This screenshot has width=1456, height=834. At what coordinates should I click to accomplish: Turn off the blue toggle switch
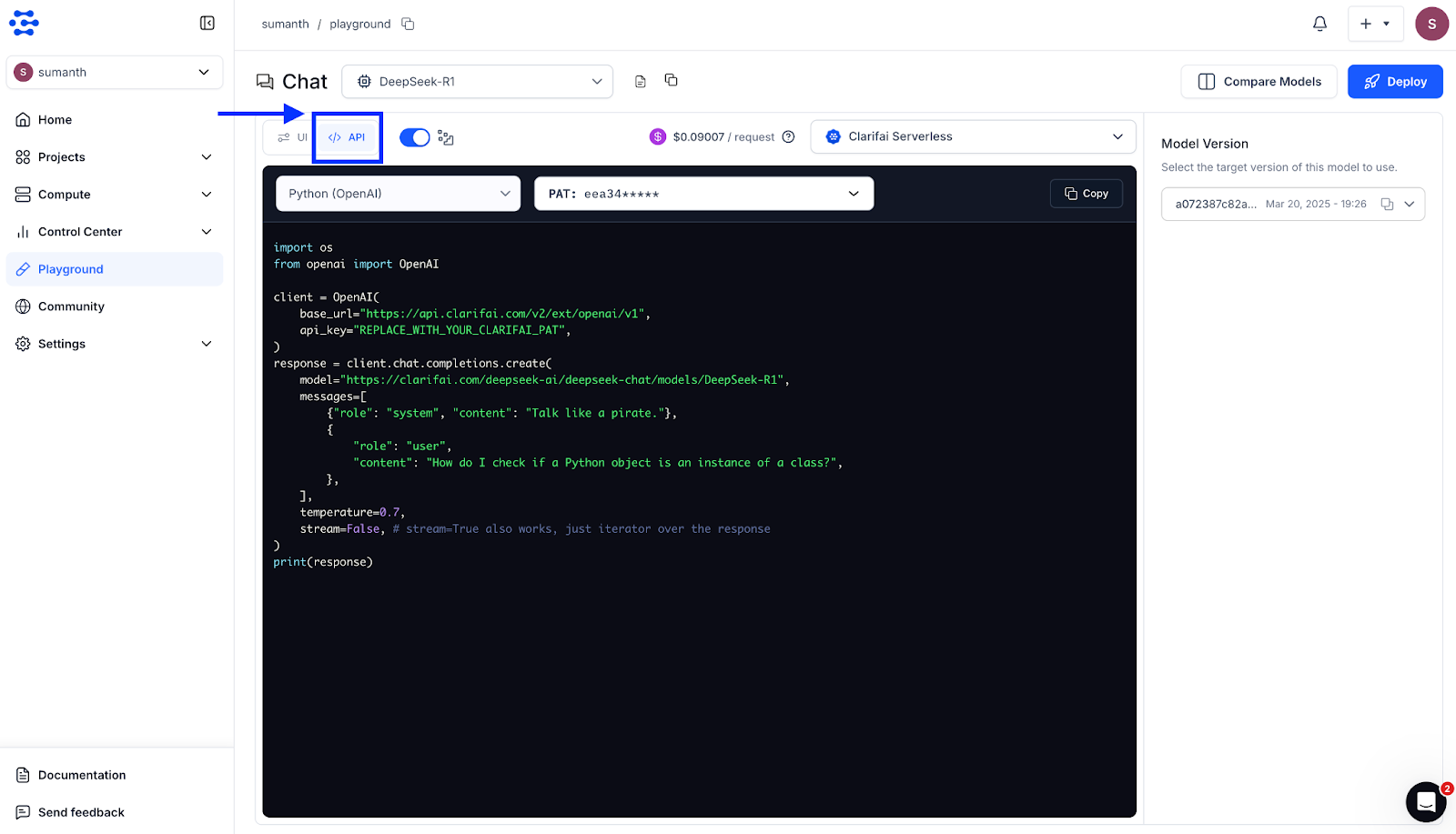point(415,137)
